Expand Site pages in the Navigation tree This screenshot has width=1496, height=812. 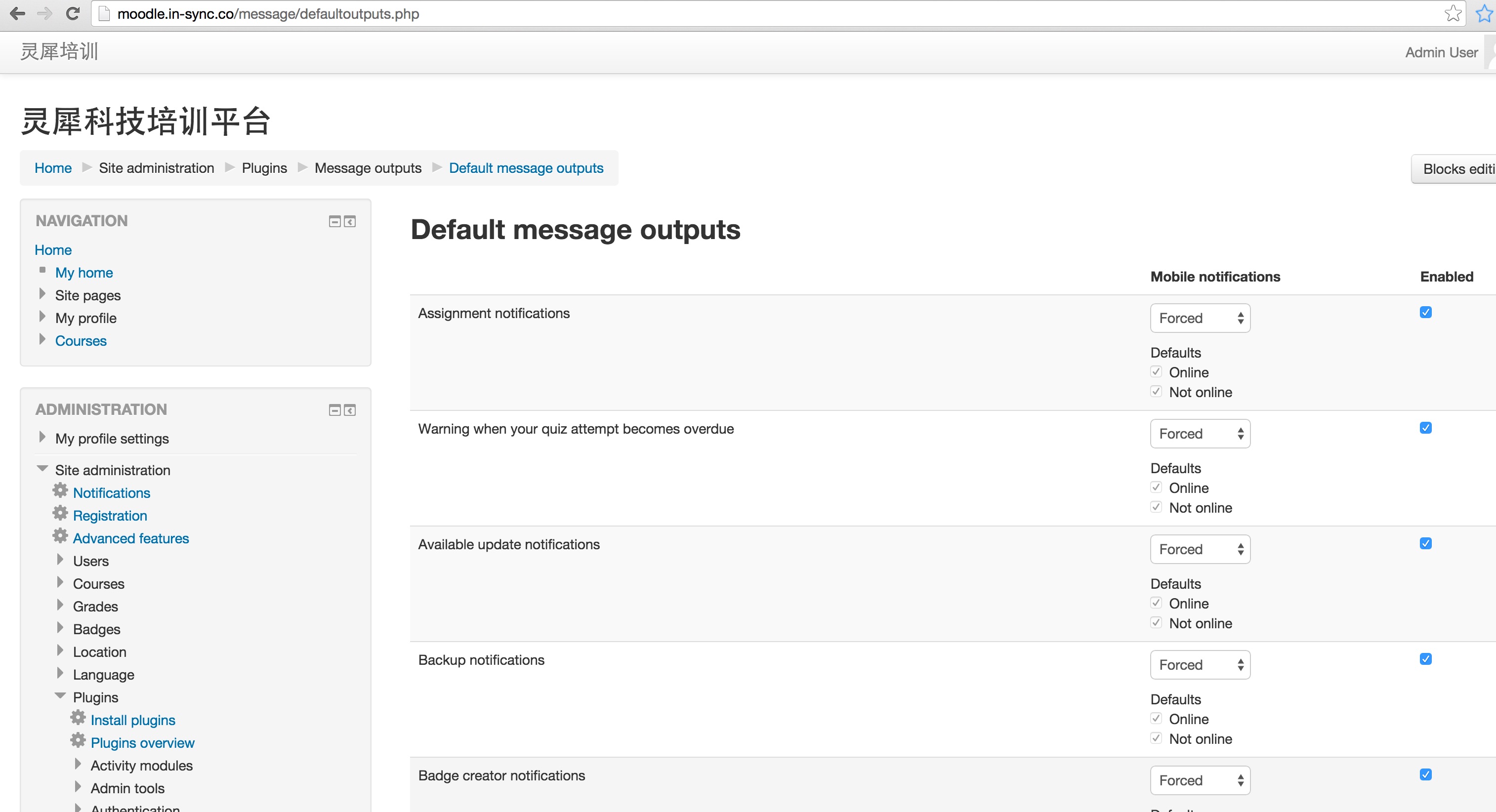click(x=42, y=294)
